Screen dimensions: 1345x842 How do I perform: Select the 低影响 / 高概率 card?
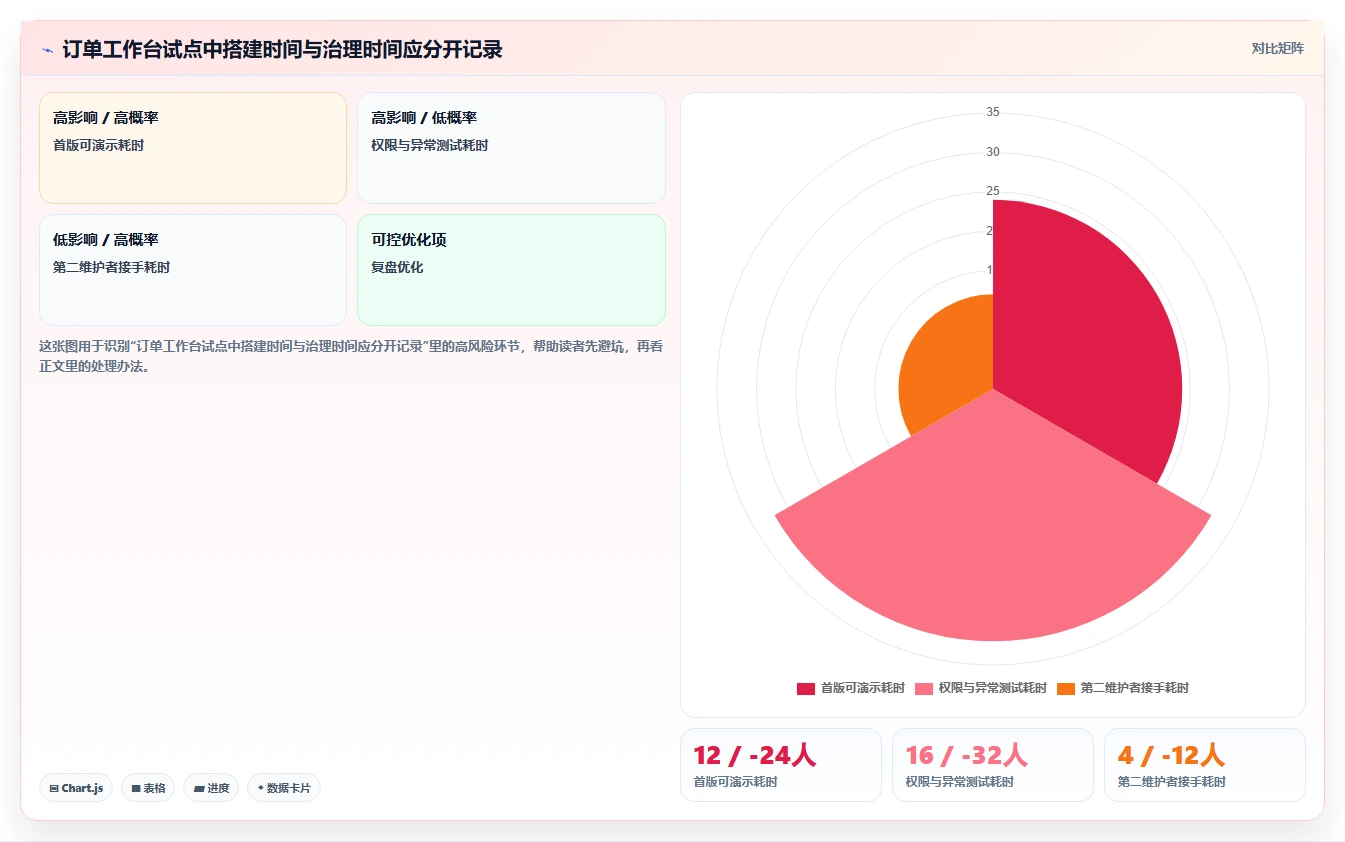(x=193, y=270)
